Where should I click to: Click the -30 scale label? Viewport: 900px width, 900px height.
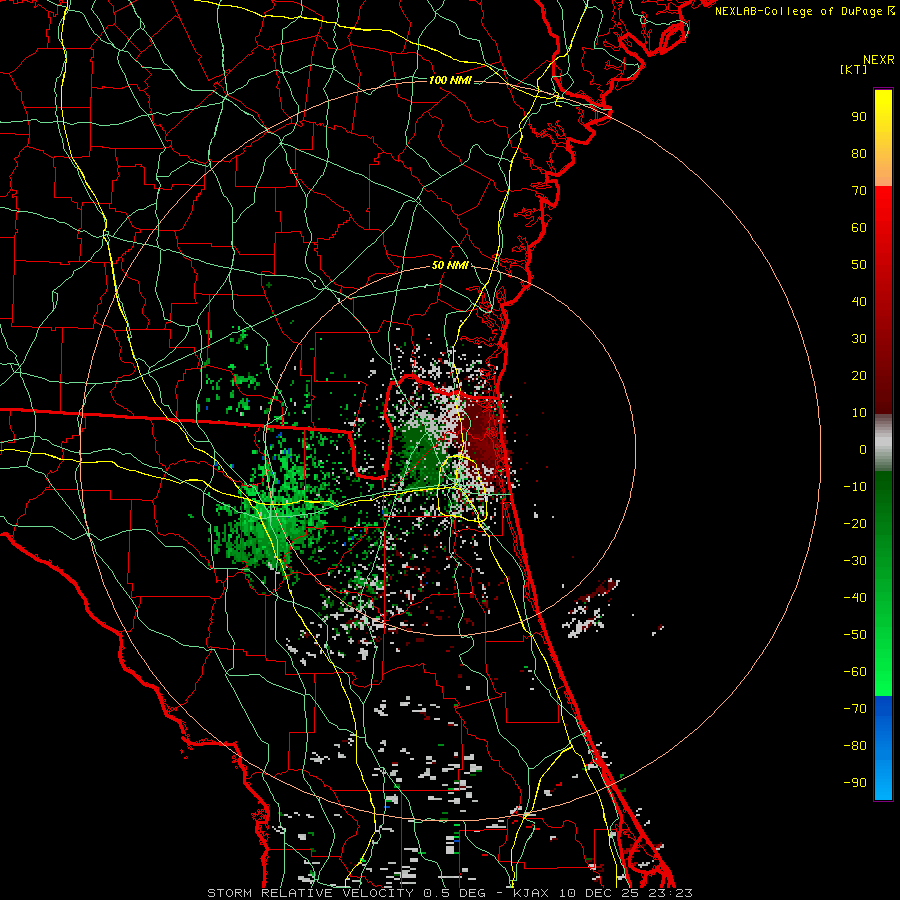point(855,561)
